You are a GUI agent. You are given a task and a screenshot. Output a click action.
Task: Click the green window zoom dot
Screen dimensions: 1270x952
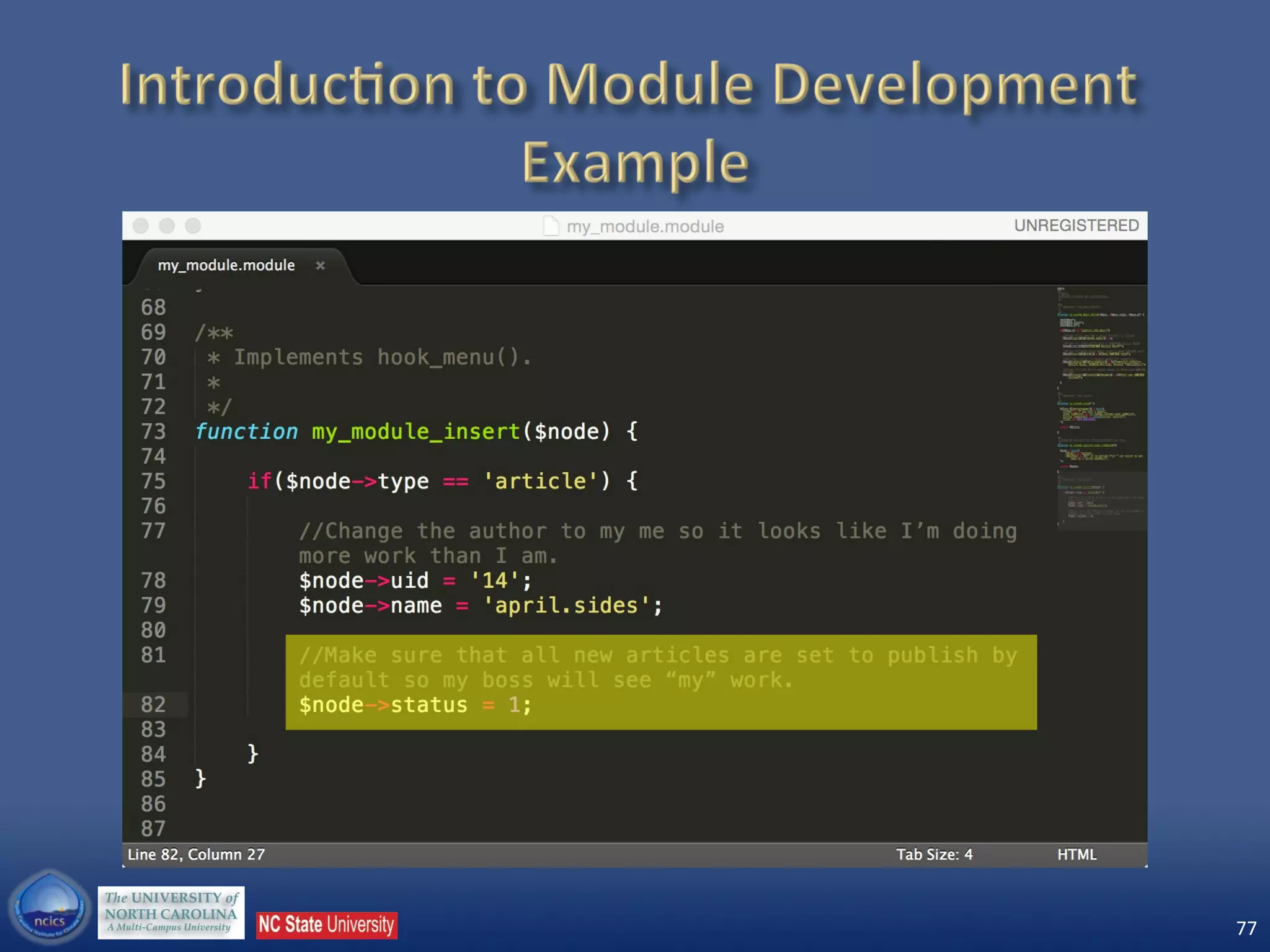pyautogui.click(x=193, y=226)
